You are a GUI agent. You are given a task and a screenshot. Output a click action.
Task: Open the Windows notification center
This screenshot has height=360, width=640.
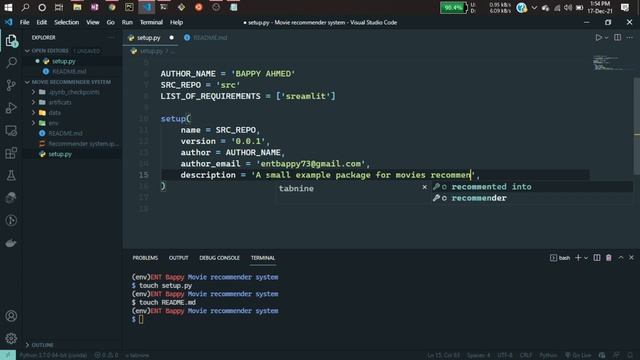pyautogui.click(x=624, y=7)
